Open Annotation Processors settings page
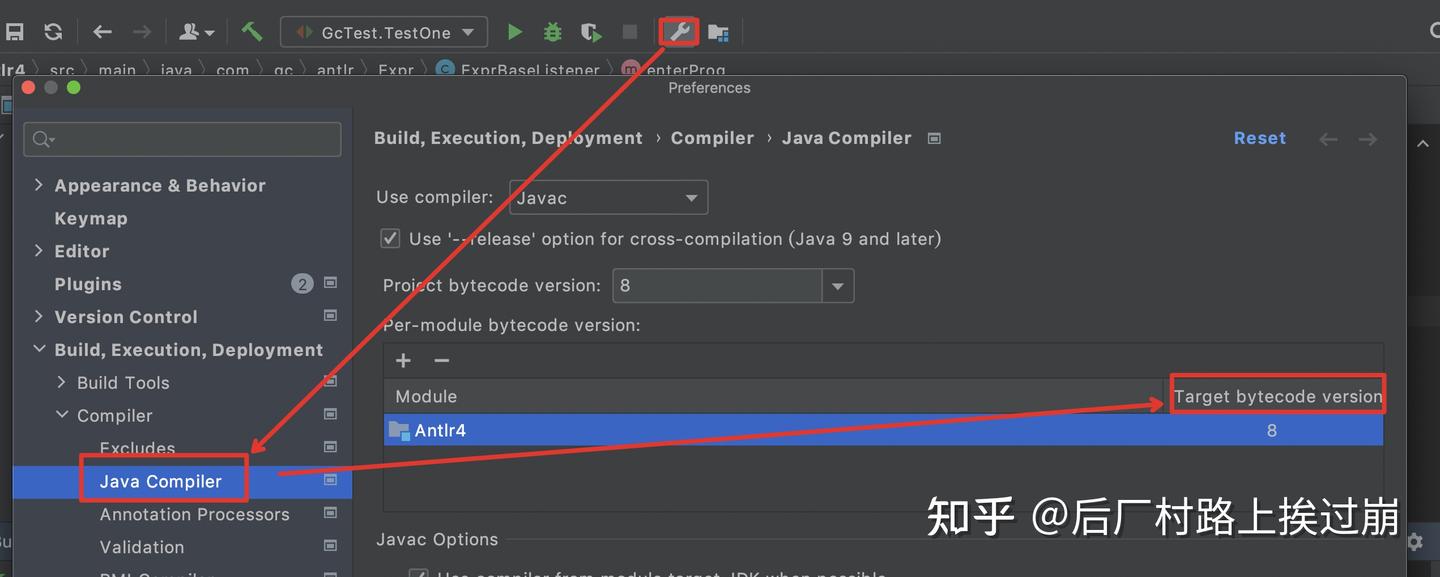The image size is (1440, 577). 194,514
